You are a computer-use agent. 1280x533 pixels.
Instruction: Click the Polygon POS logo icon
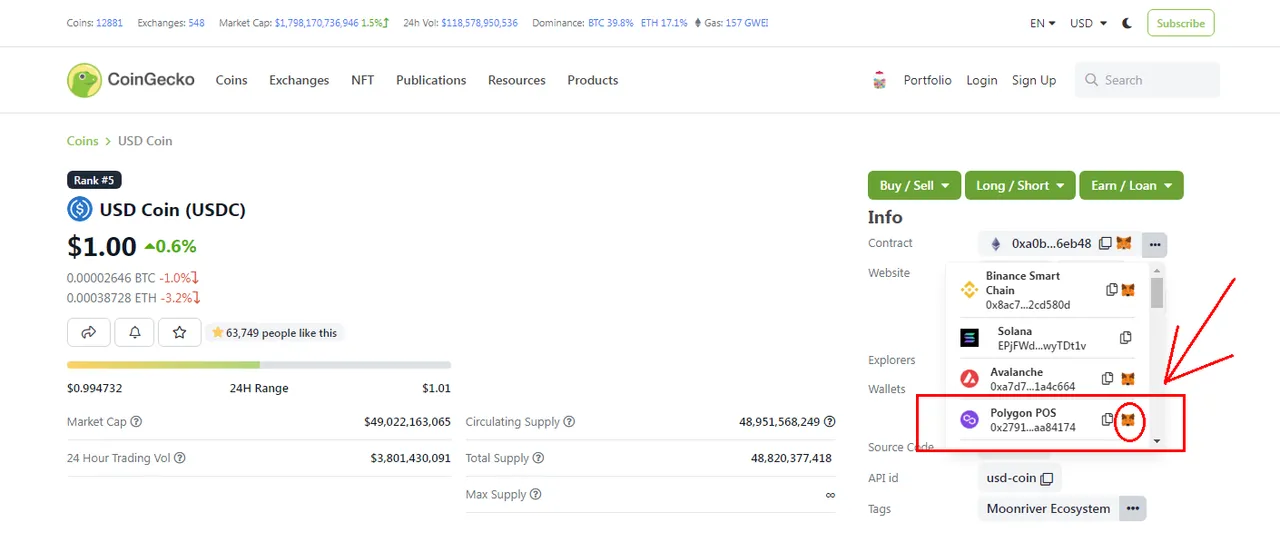tap(969, 420)
